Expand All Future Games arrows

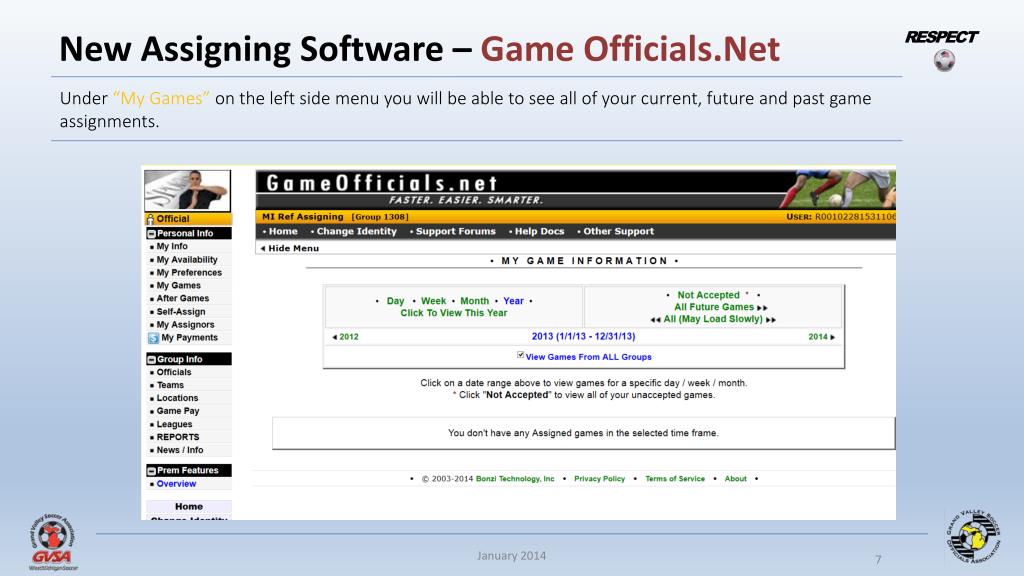click(762, 308)
